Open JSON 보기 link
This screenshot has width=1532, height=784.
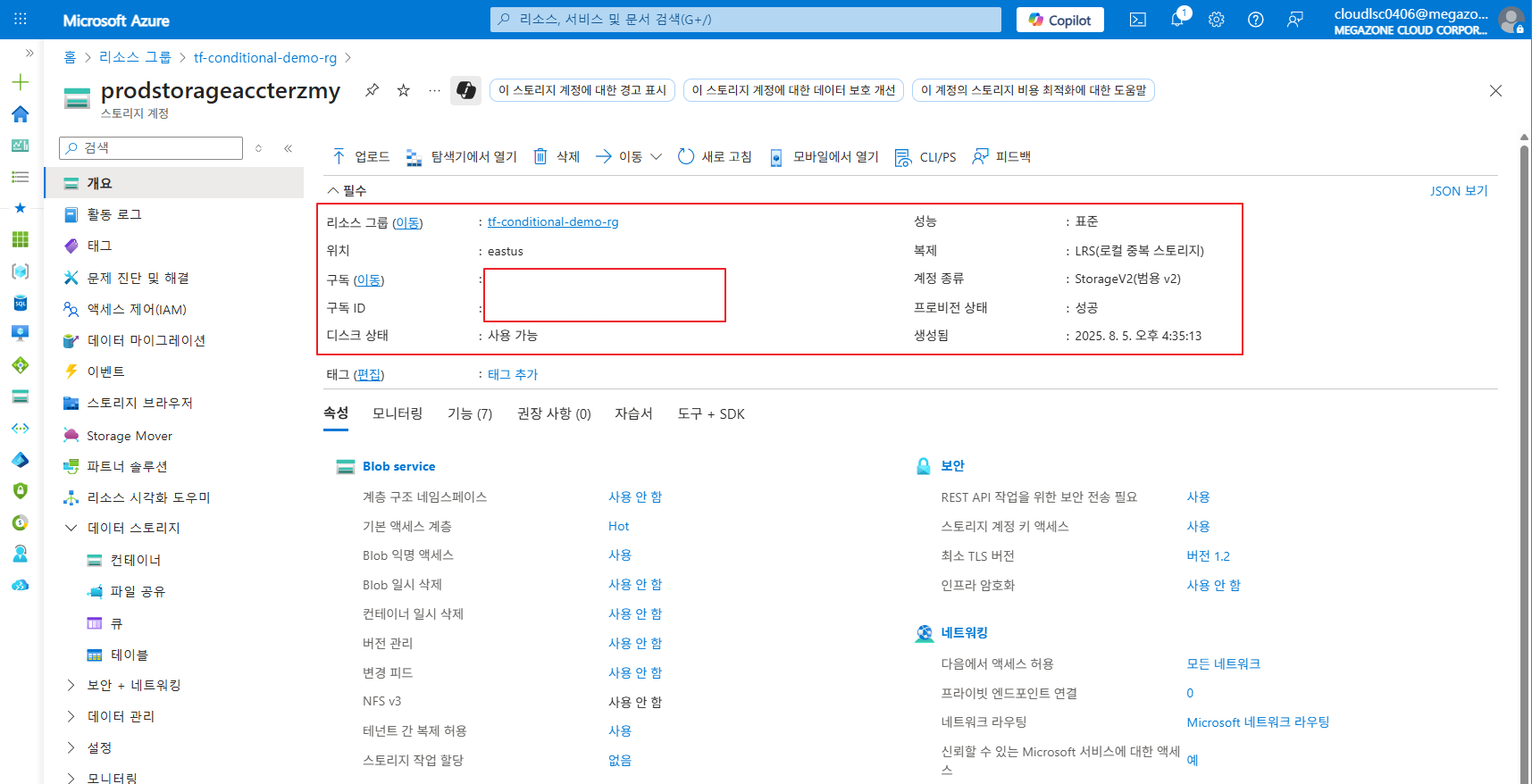1459,191
